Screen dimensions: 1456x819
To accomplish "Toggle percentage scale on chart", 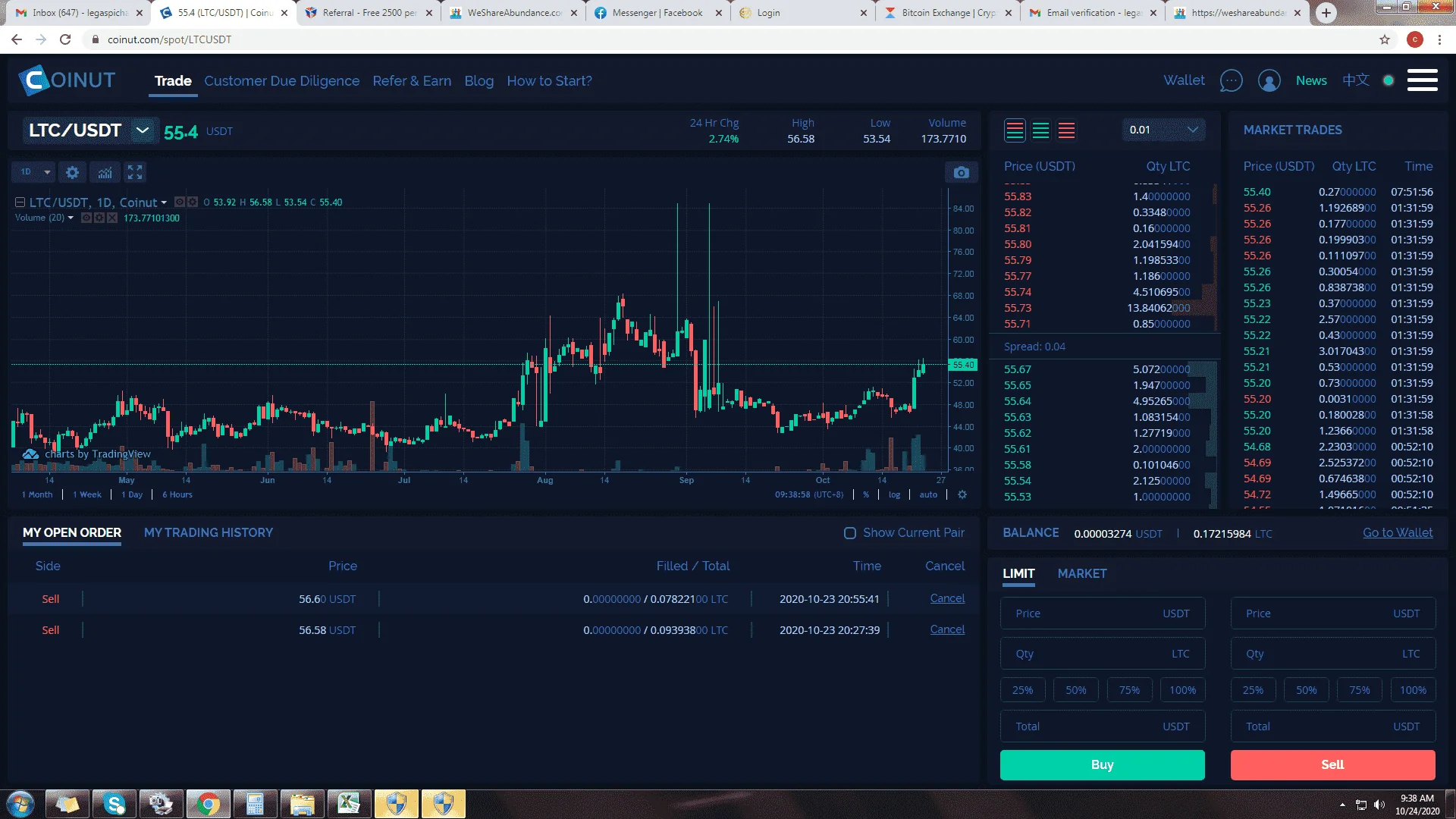I will [866, 494].
